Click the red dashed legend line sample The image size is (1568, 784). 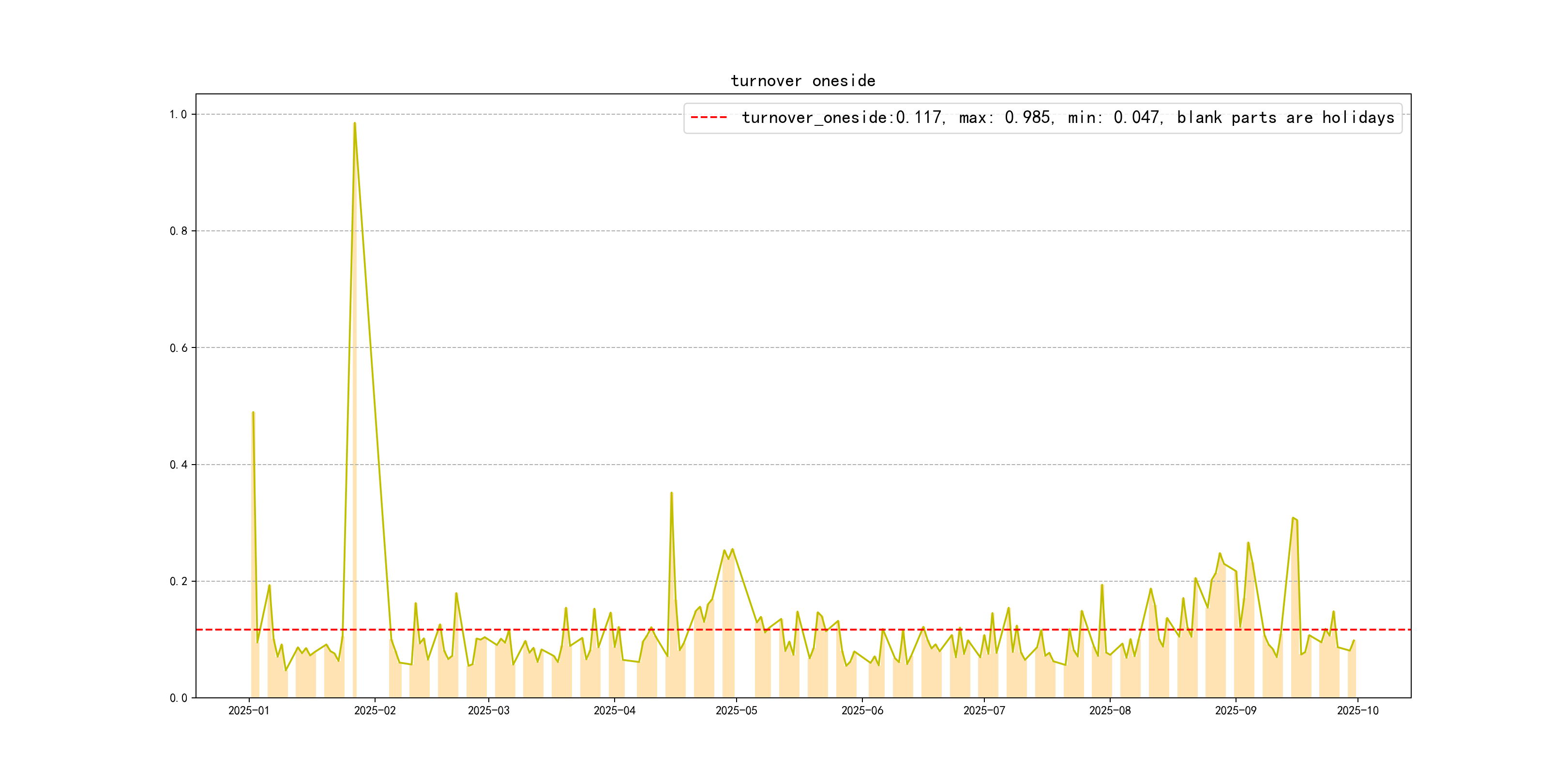click(x=709, y=118)
